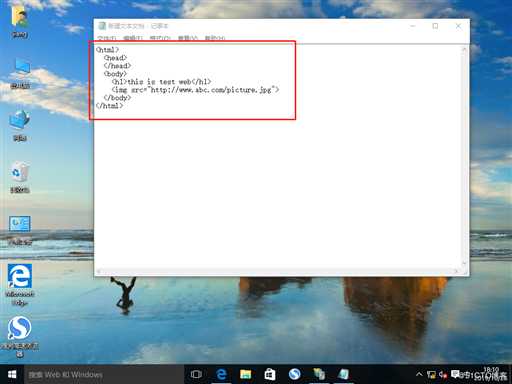Open the Help menu in Notepad
512x384 pixels.
click(x=215, y=38)
